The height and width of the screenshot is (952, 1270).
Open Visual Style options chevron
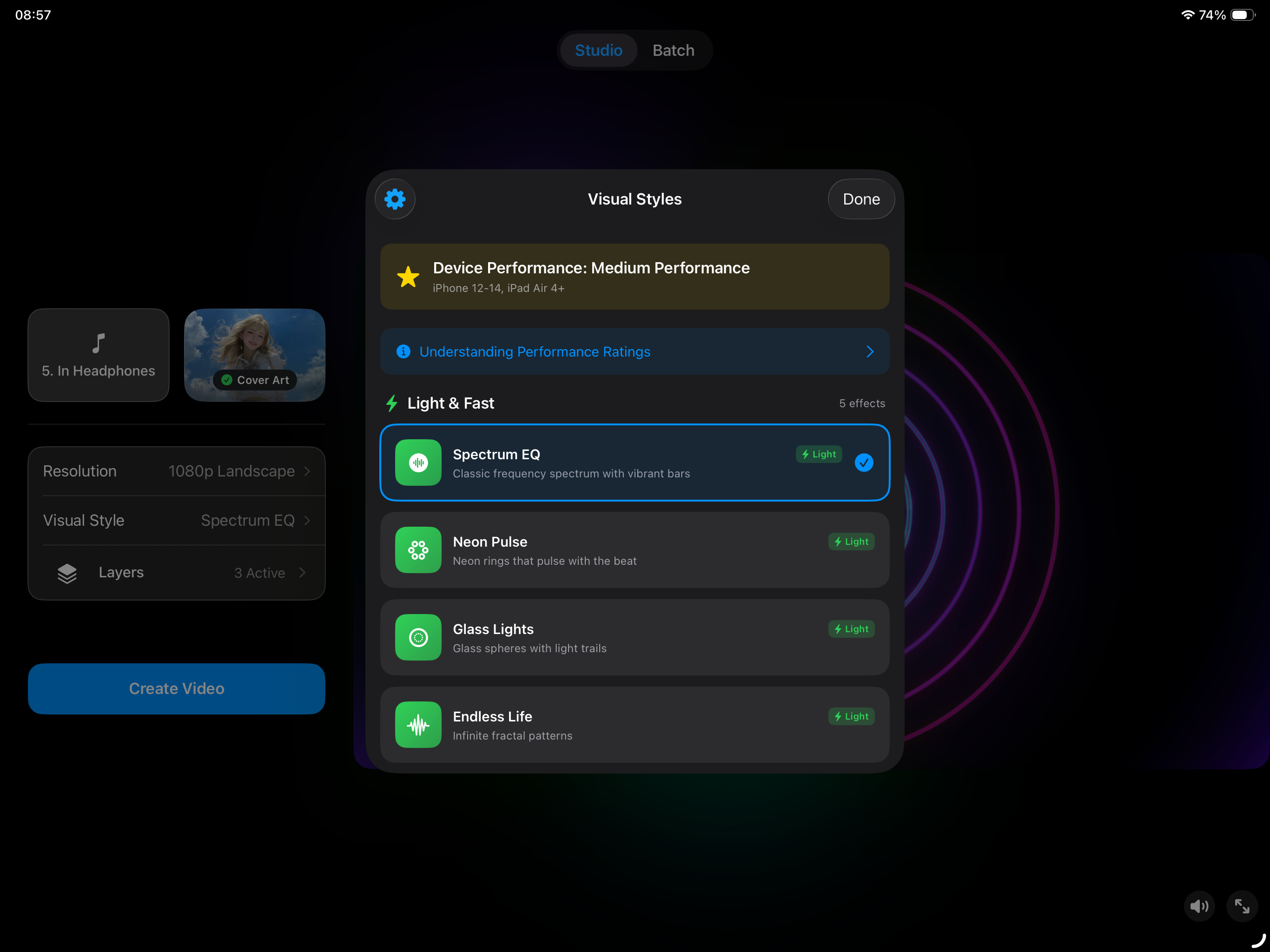coord(307,521)
